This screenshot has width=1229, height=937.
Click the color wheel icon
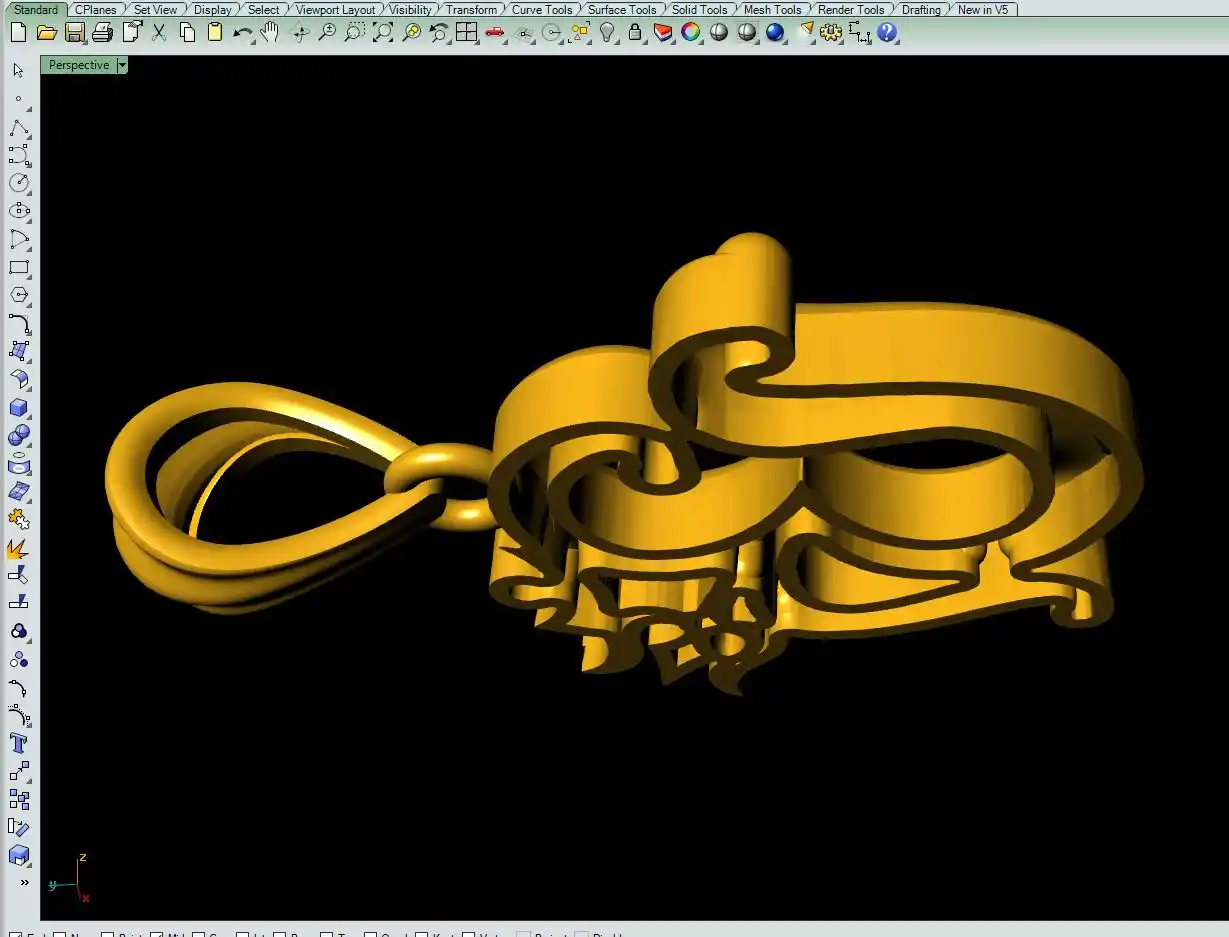click(x=690, y=32)
